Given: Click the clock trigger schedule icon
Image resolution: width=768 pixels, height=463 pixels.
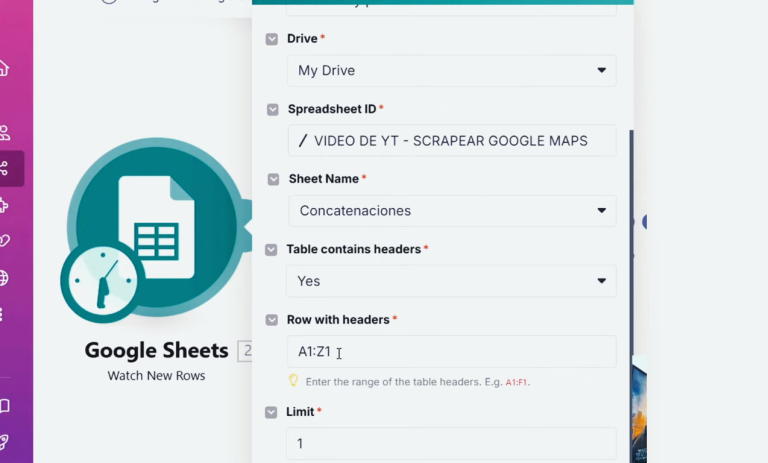Looking at the screenshot, I should [103, 281].
